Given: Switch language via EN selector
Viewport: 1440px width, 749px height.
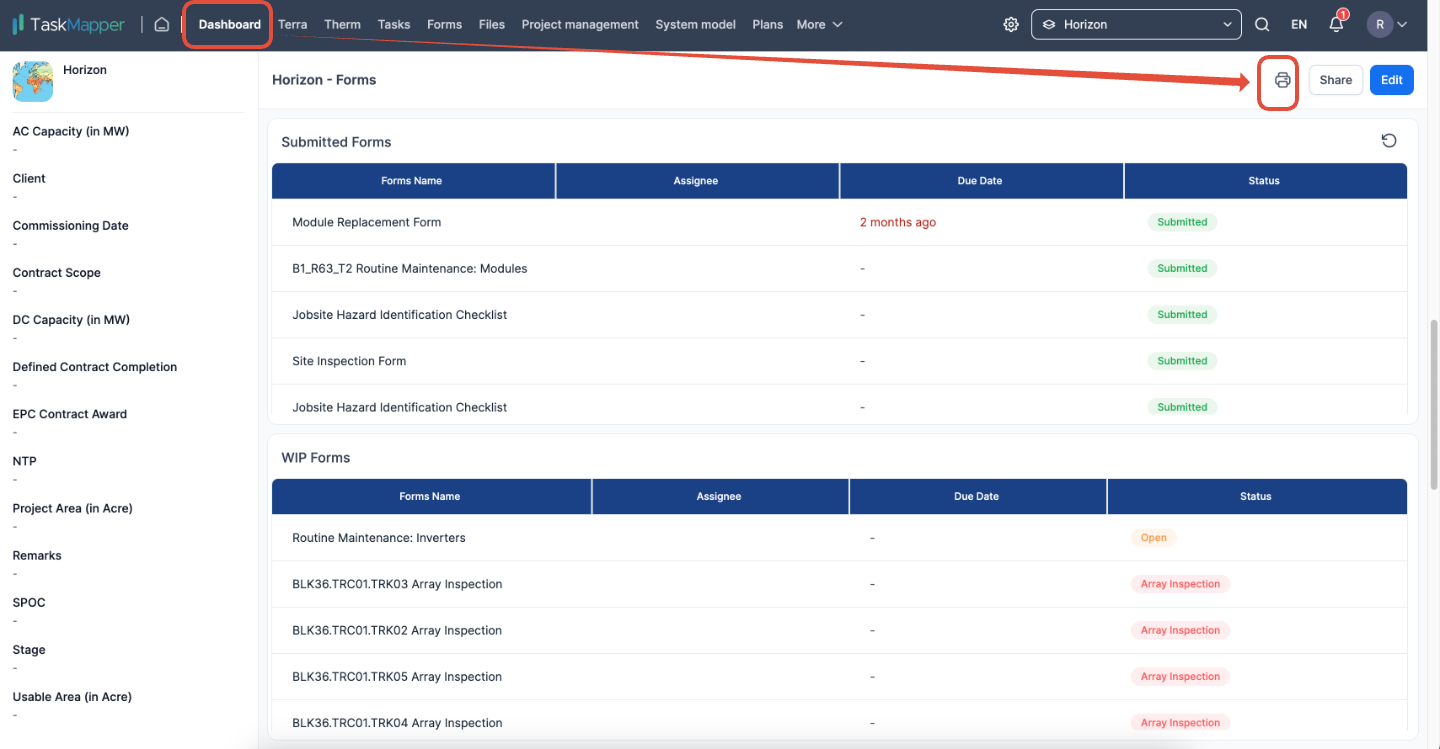Looking at the screenshot, I should click(1299, 24).
